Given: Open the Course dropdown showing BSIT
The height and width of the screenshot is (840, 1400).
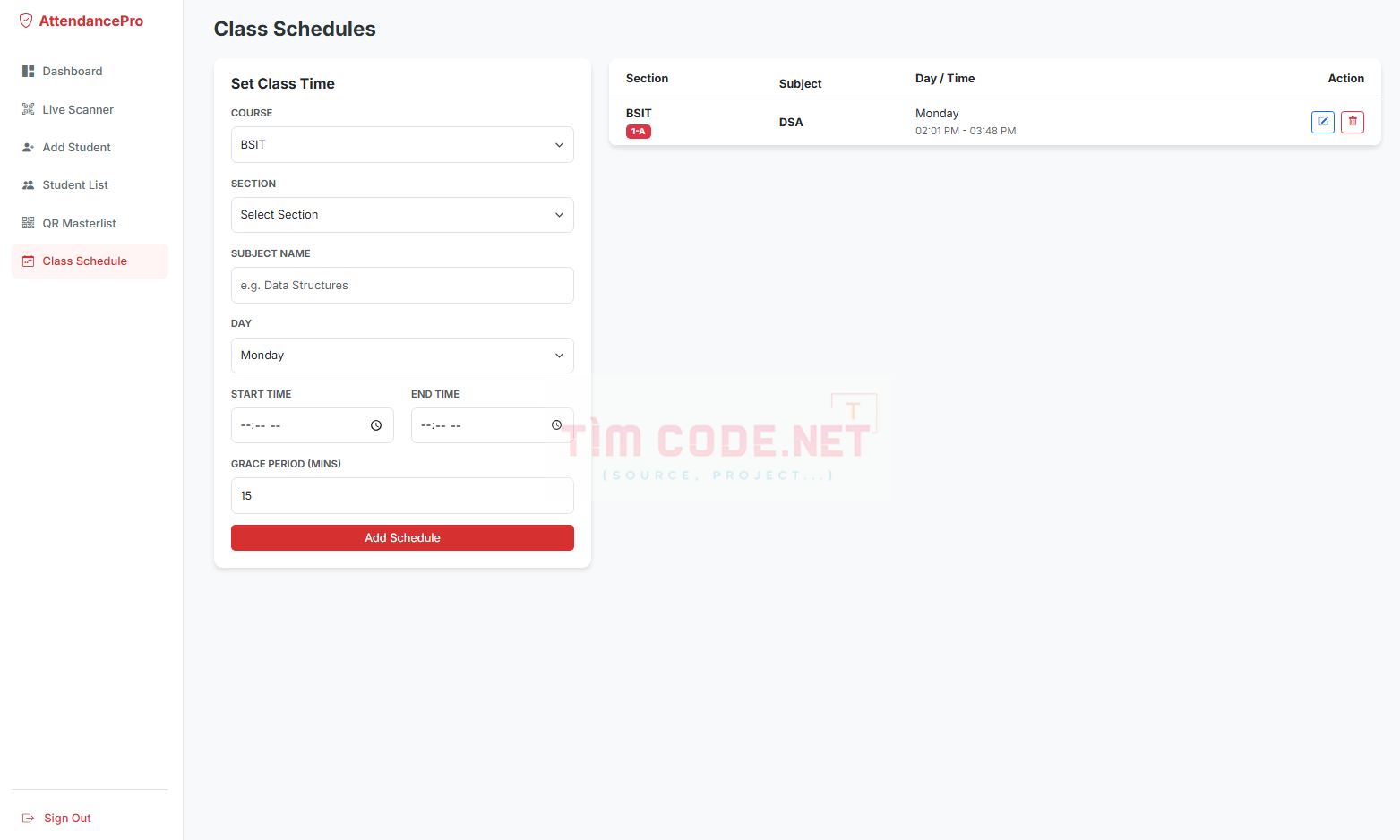Looking at the screenshot, I should [402, 145].
